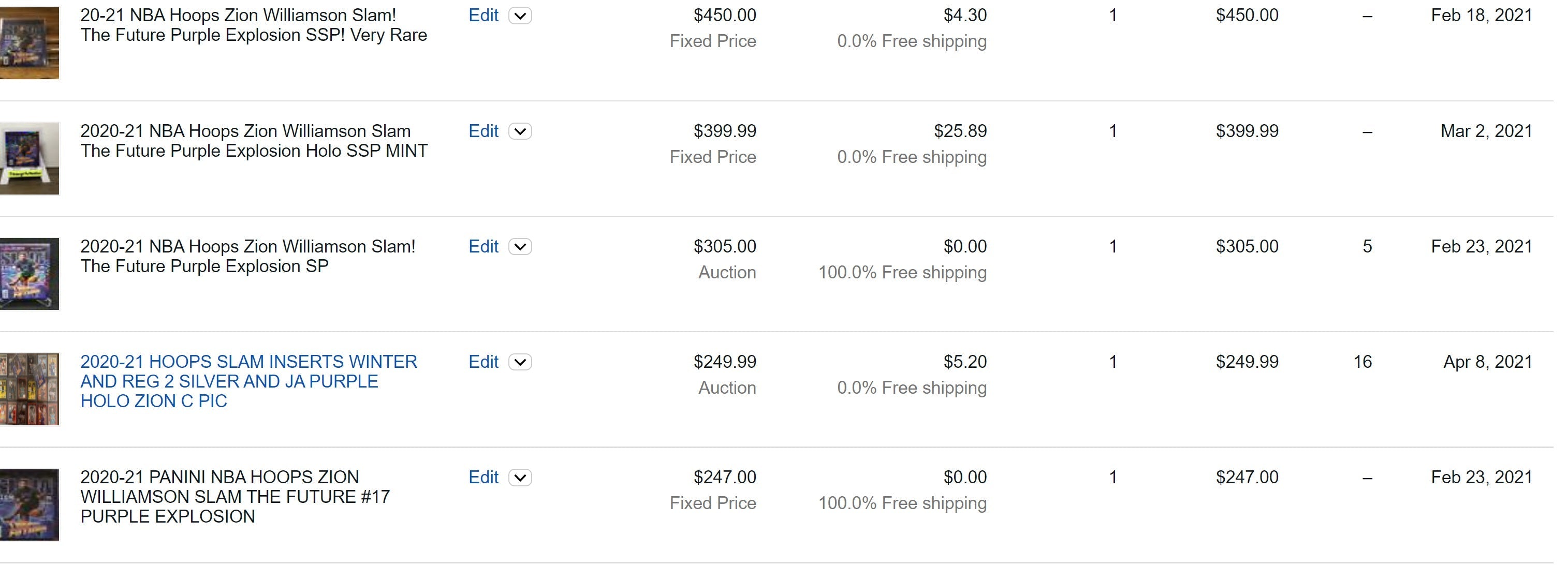This screenshot has height=565, width=1568.
Task: Open 2020-21 HOOPS SLAM INSERTS WINTER listing title
Action: coord(248,381)
